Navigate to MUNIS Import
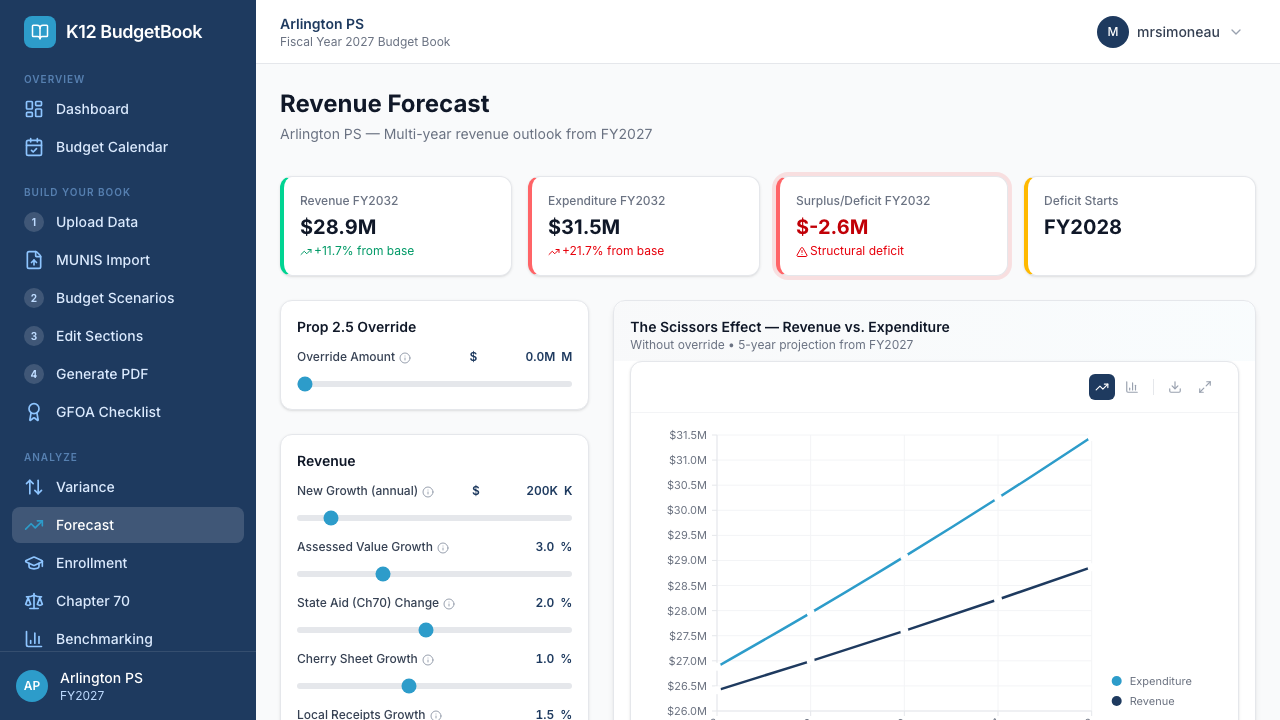This screenshot has height=720, width=1280. click(103, 260)
